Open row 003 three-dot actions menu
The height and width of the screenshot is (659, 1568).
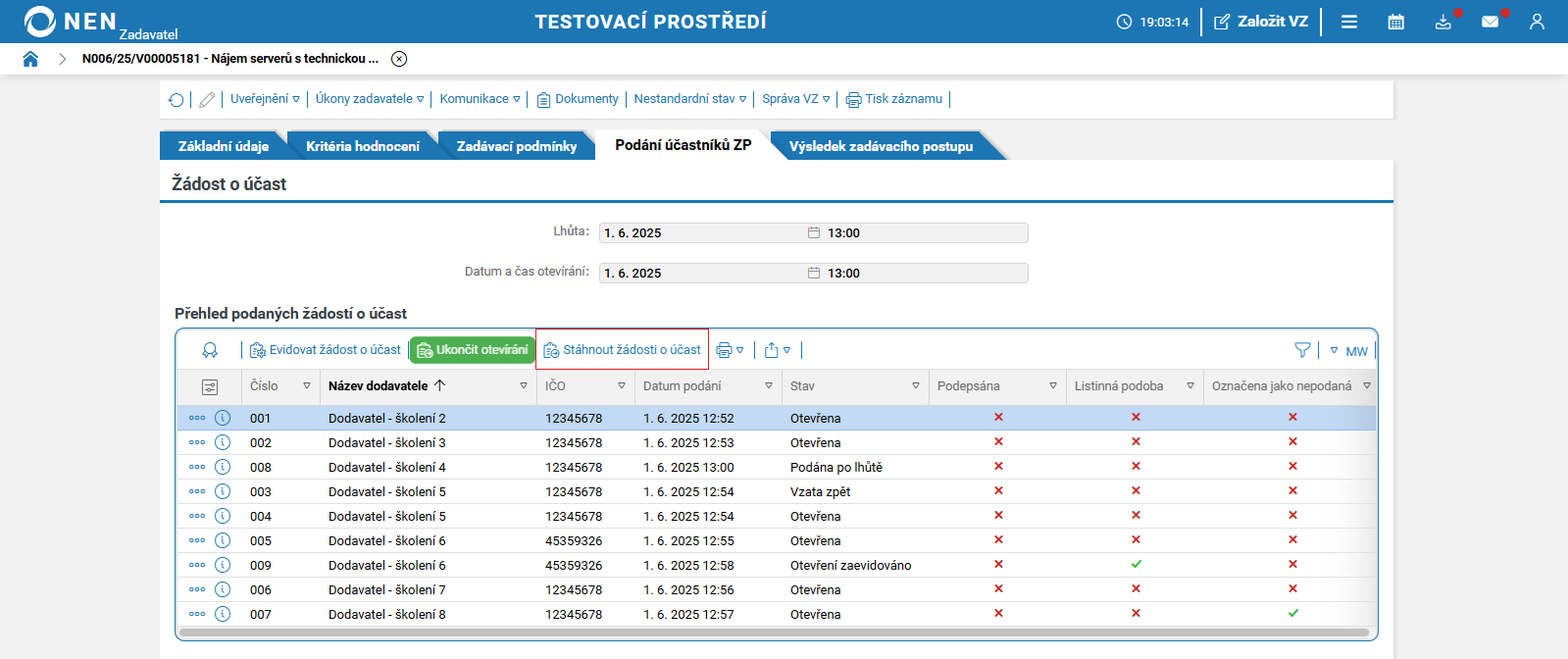[x=197, y=491]
